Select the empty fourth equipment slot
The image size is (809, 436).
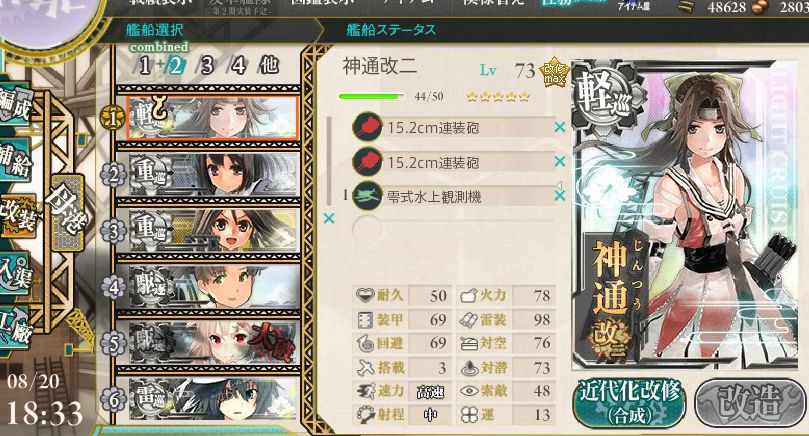click(x=454, y=227)
